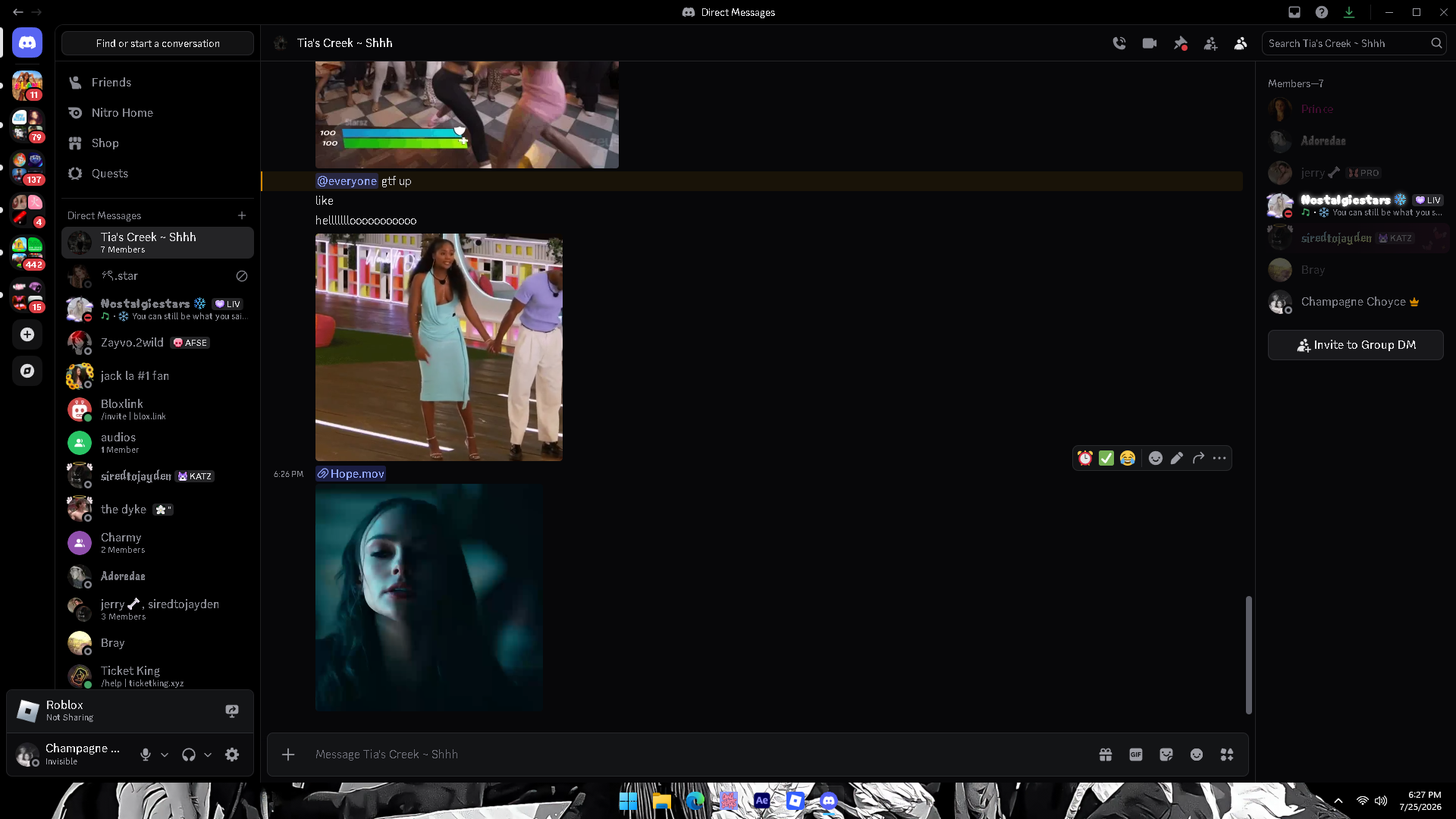Toggle member list visibility icon

[x=1241, y=43]
